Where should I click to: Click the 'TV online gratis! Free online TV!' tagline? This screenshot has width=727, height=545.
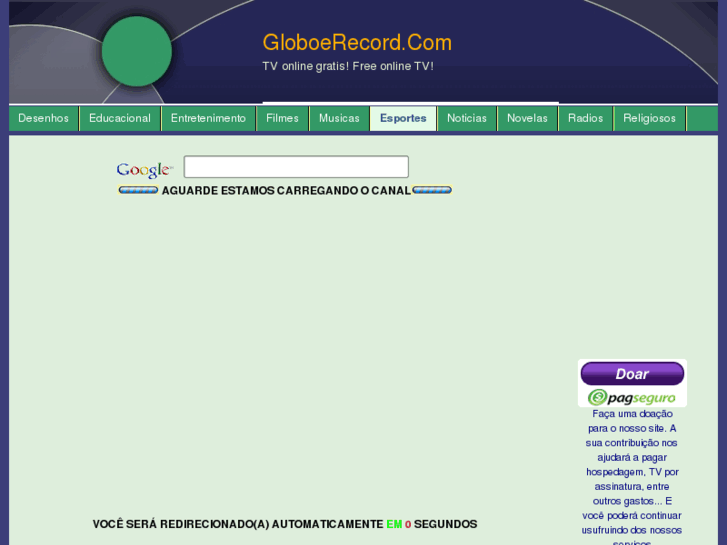[348, 66]
